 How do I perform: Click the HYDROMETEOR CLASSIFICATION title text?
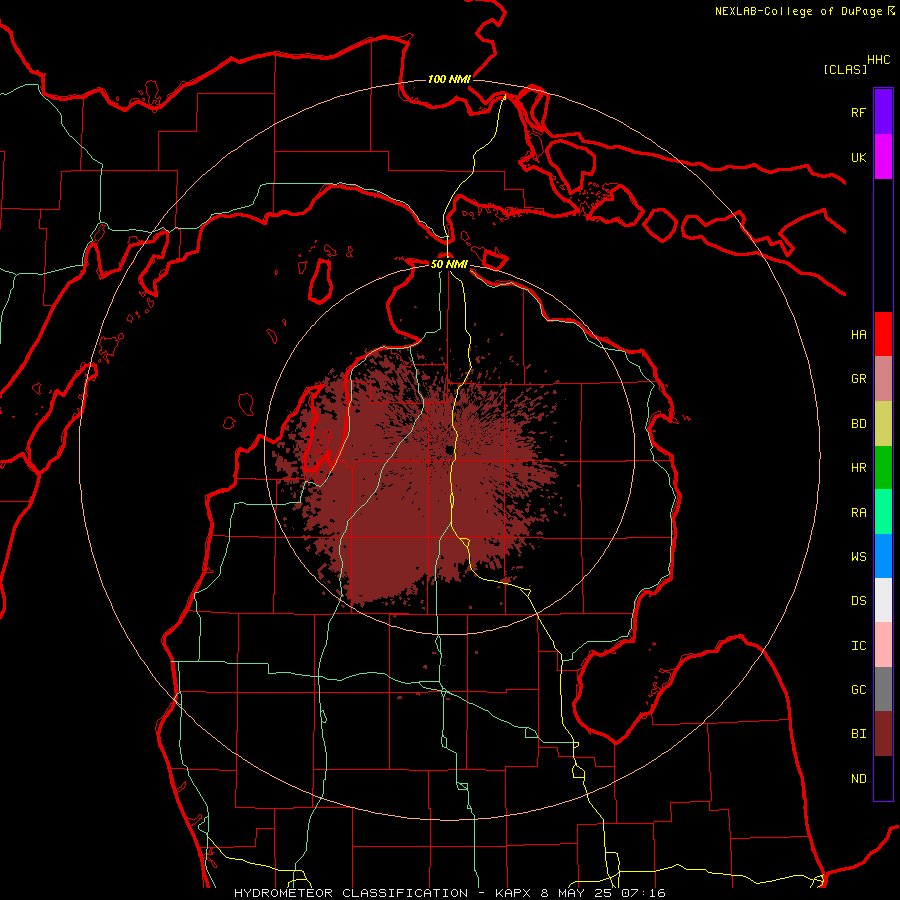click(351, 893)
